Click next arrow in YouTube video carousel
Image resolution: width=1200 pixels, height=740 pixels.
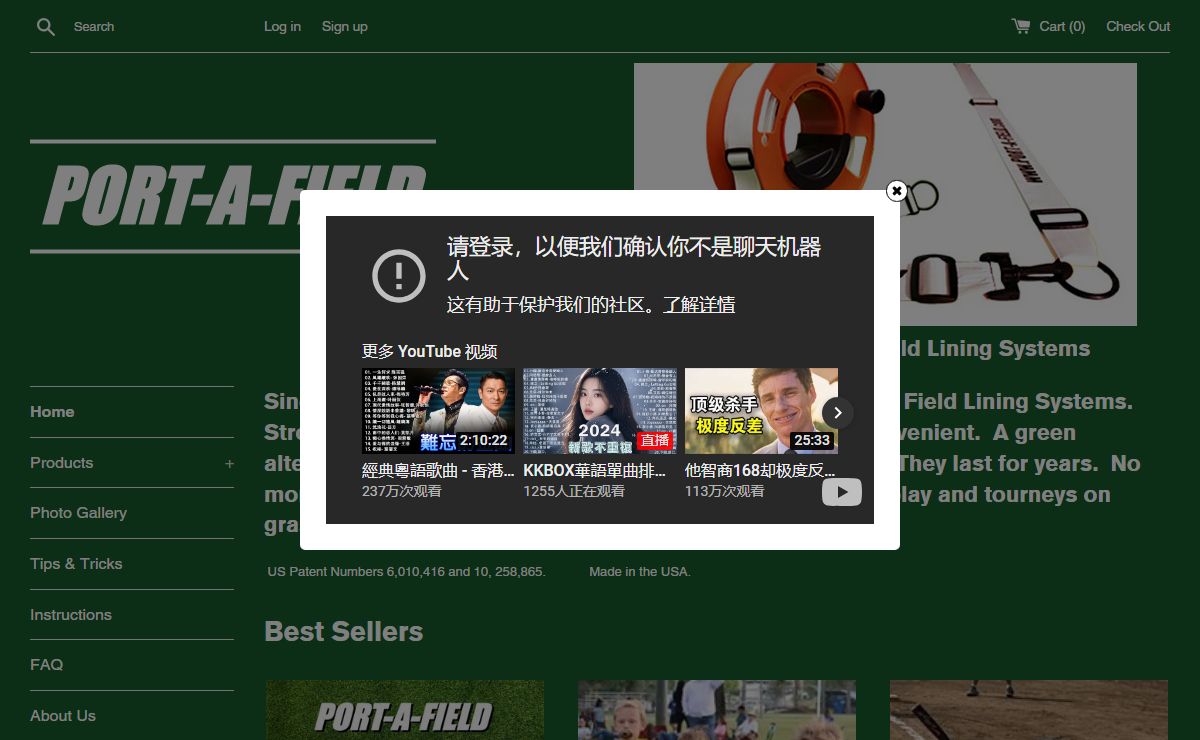838,412
